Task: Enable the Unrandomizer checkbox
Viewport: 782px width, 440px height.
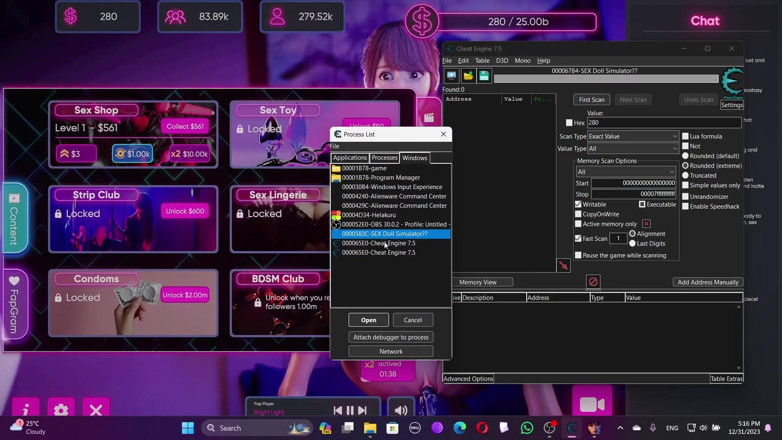Action: [x=685, y=197]
